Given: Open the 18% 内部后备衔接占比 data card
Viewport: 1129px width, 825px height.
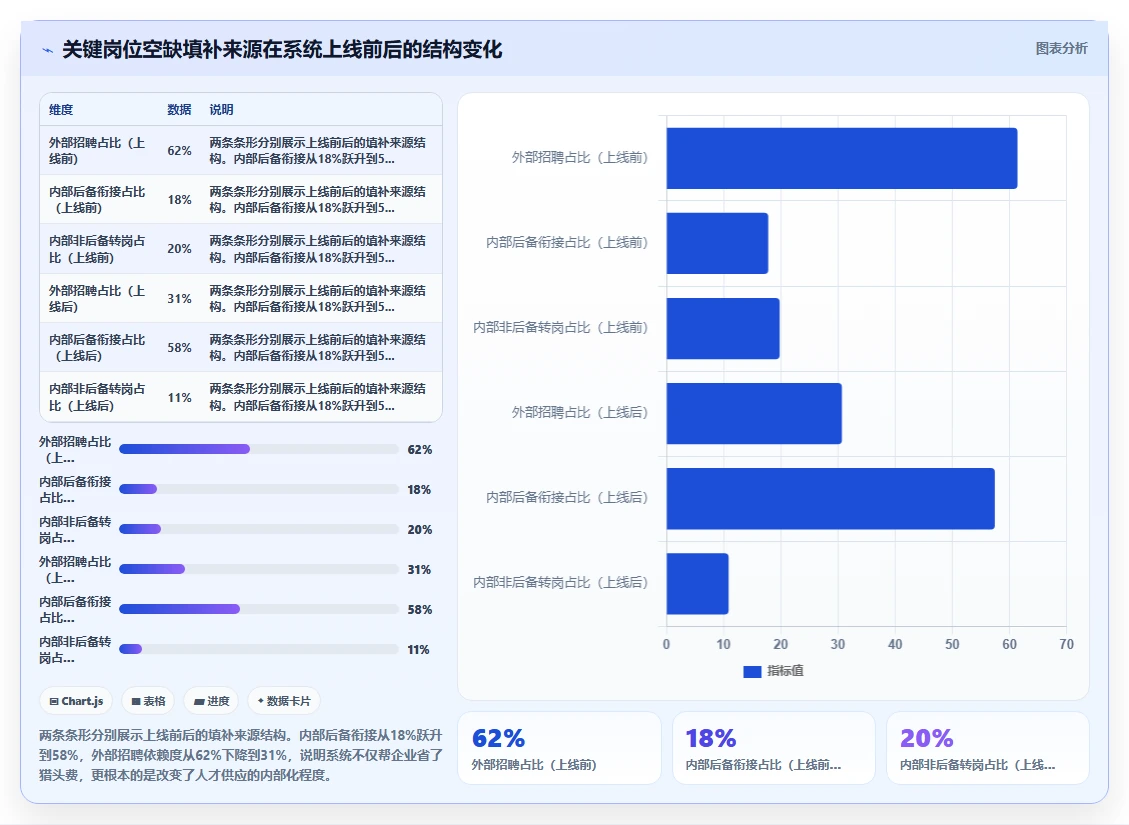Looking at the screenshot, I should (x=773, y=748).
